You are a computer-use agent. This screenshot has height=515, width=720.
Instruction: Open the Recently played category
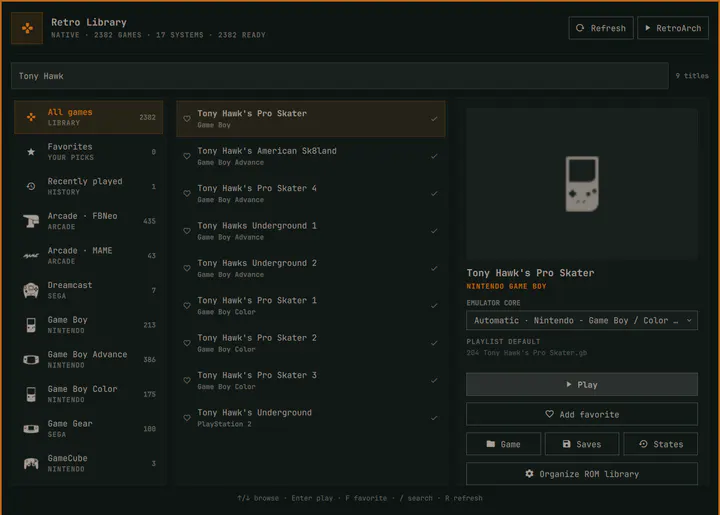(x=89, y=186)
